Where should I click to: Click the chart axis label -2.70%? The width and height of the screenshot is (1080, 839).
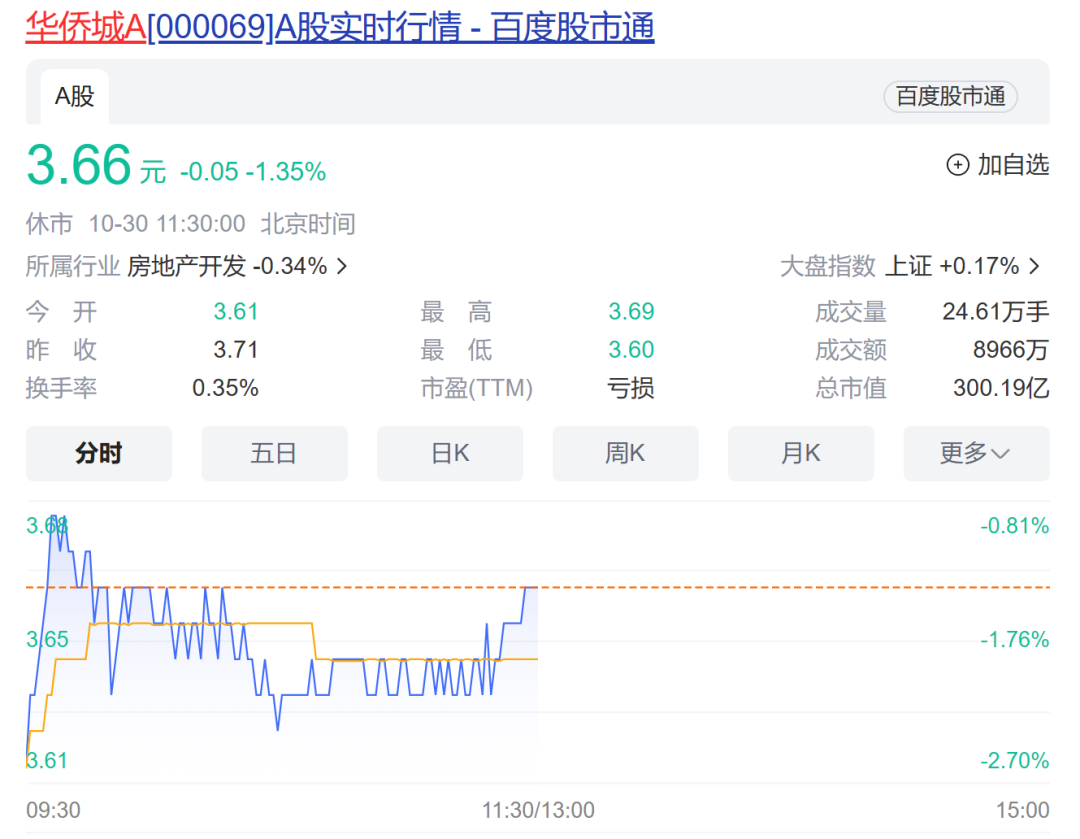coord(1015,760)
